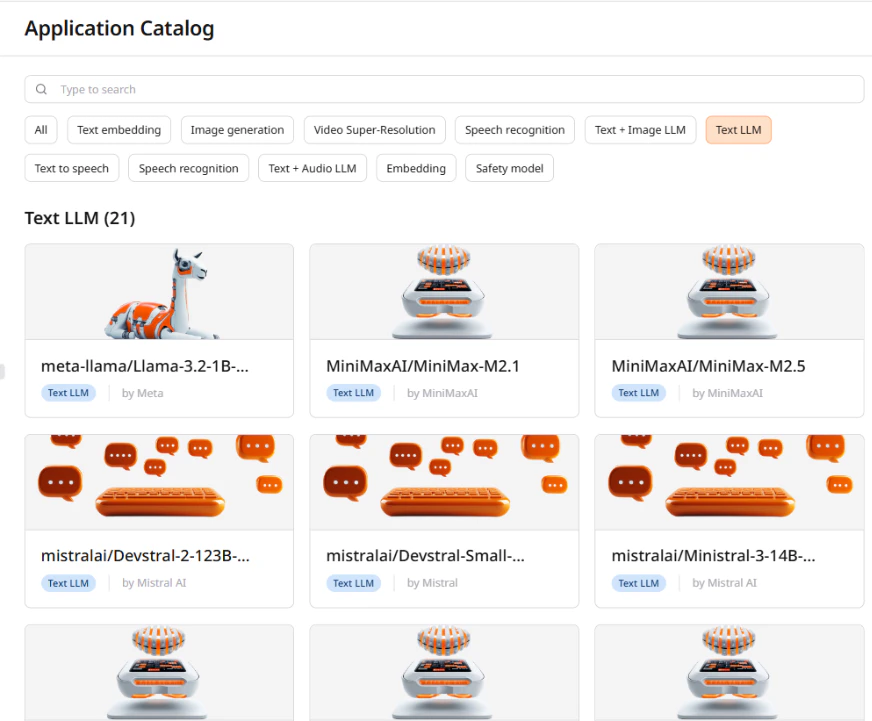Click 'by Mistral AI' on Devstral-2-123B card
The height and width of the screenshot is (721, 872).
tap(154, 583)
